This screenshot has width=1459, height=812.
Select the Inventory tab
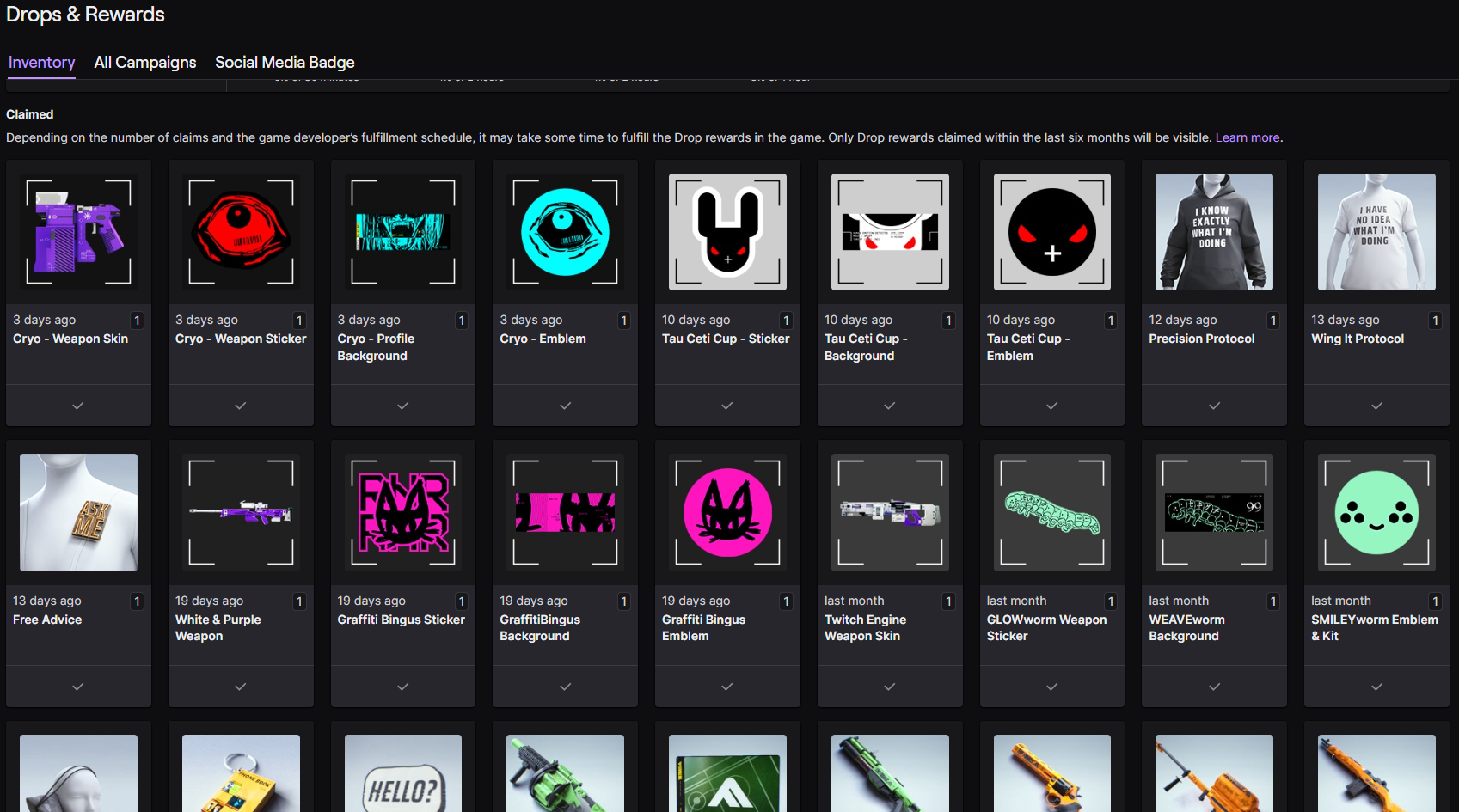[x=41, y=63]
